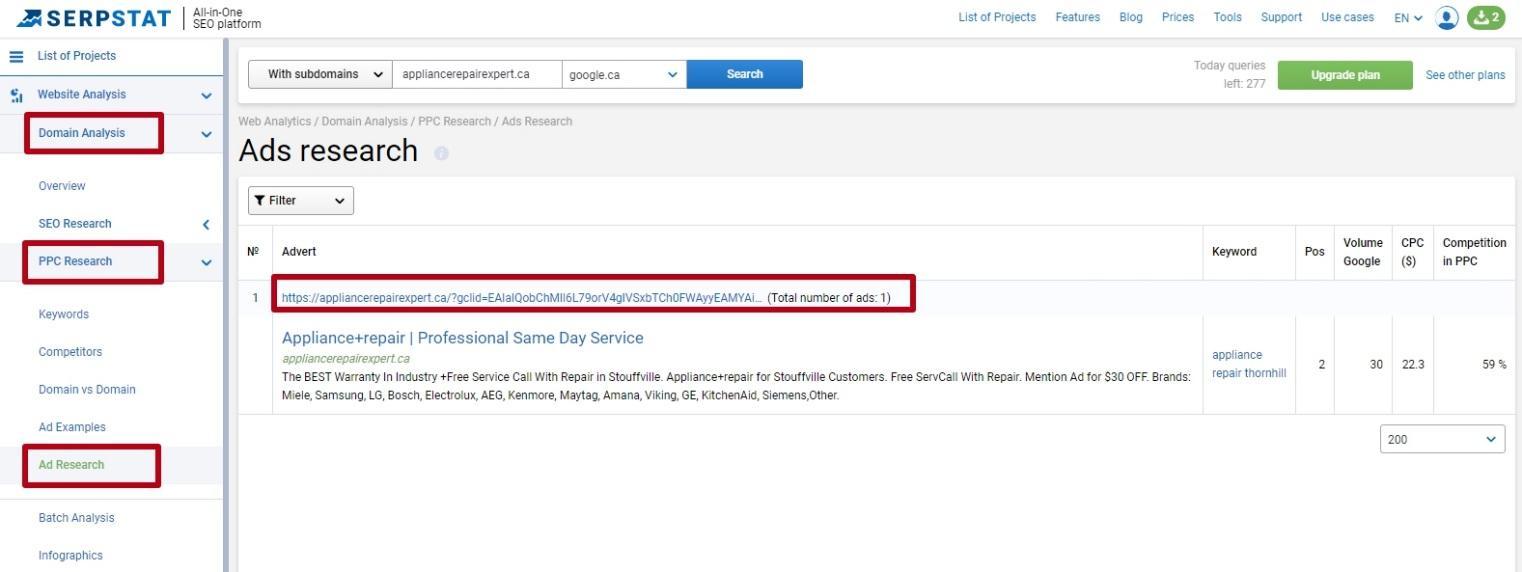Select Competitors in the sidebar
1522x572 pixels.
(70, 352)
